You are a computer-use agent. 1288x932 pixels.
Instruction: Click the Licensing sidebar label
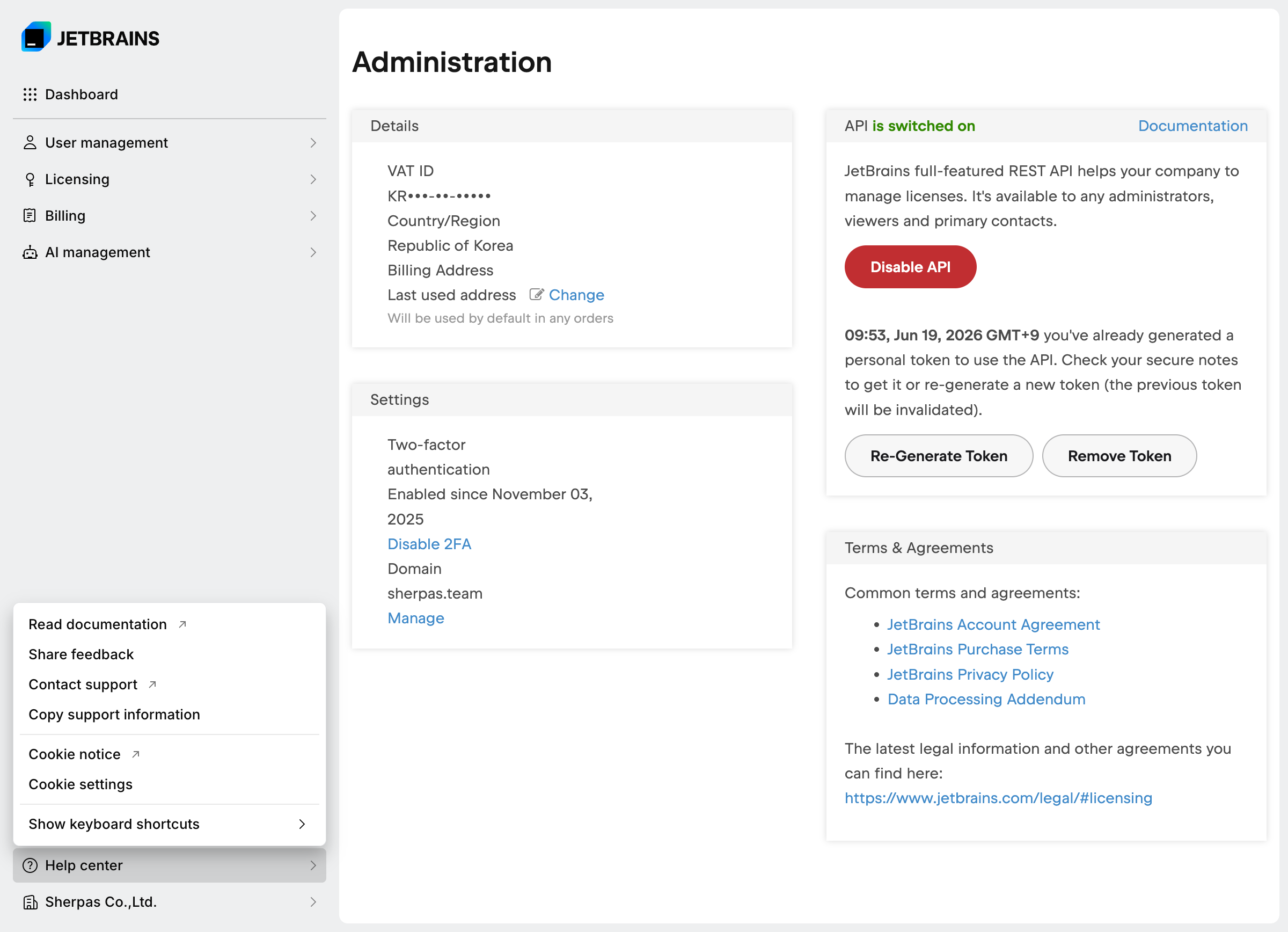[x=77, y=179]
